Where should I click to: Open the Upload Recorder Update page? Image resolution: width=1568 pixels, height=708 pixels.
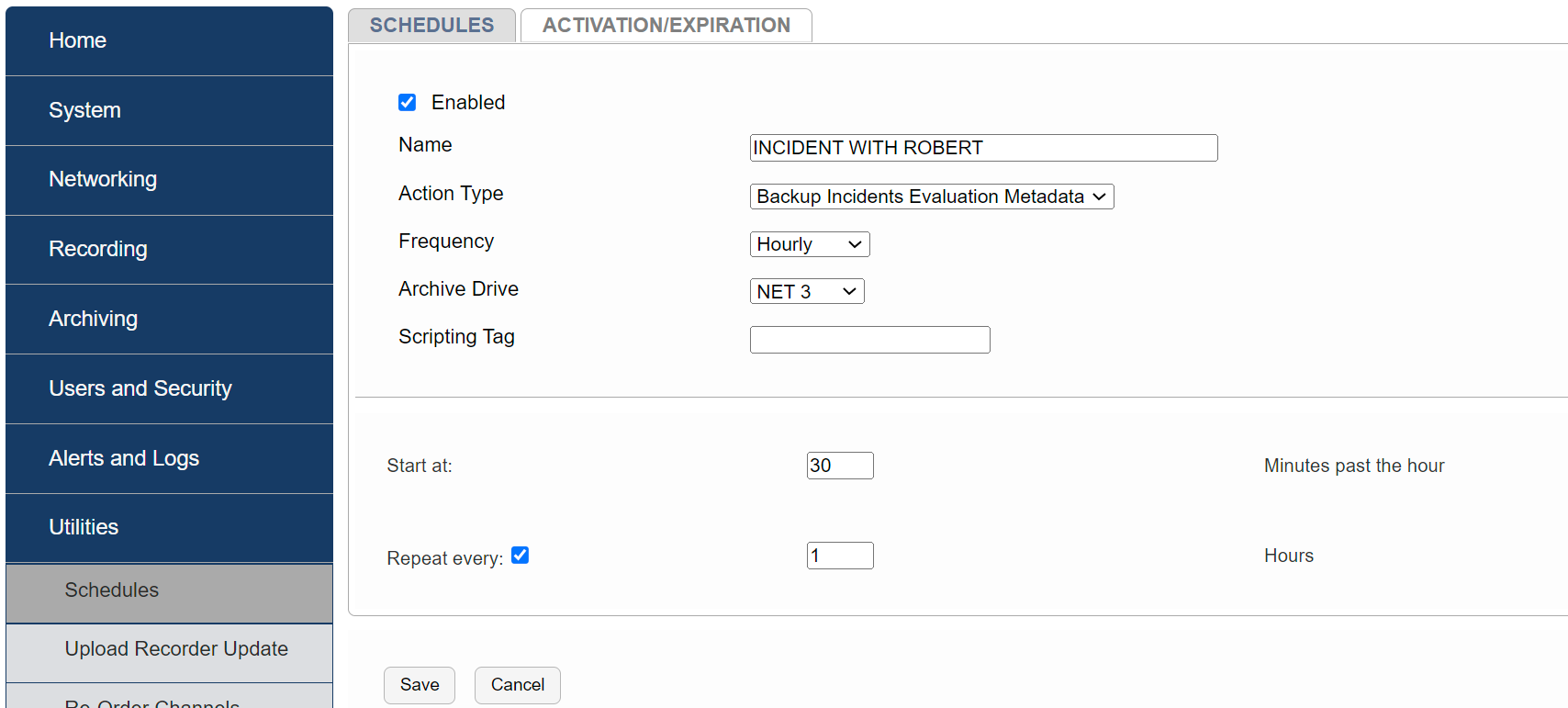coord(175,648)
